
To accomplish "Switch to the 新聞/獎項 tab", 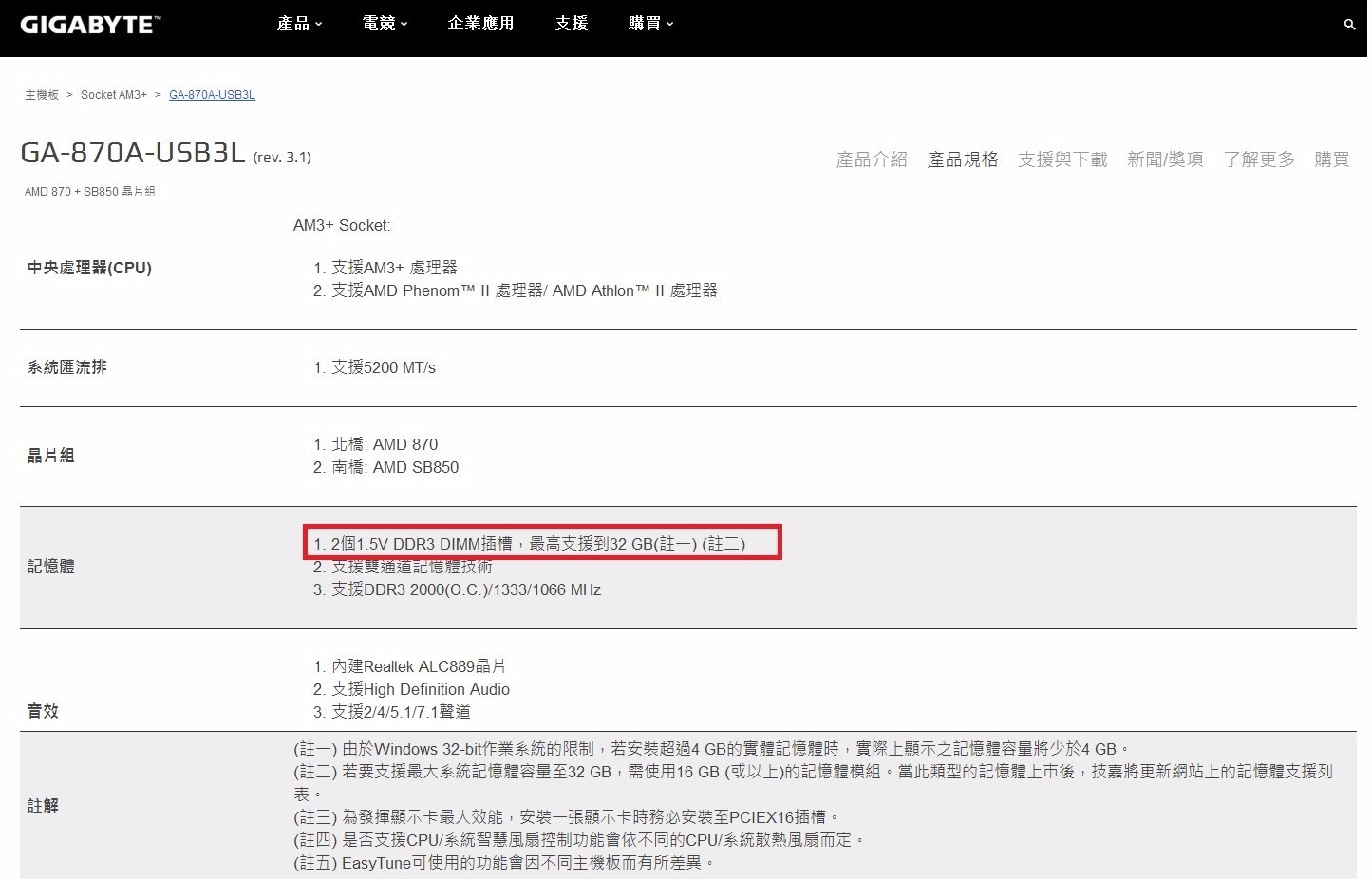I will (x=1165, y=159).
